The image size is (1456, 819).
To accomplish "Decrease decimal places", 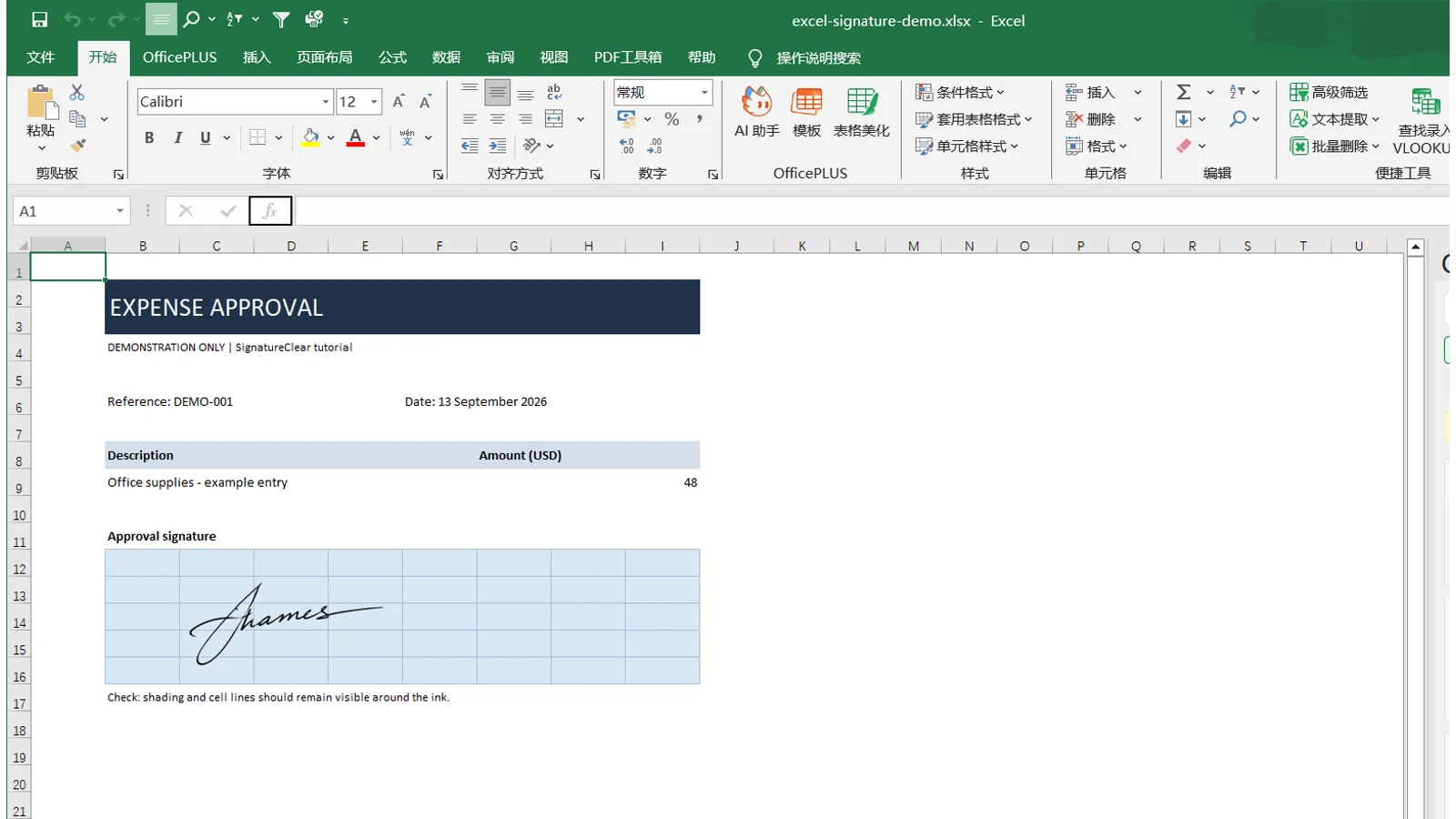I will [655, 146].
